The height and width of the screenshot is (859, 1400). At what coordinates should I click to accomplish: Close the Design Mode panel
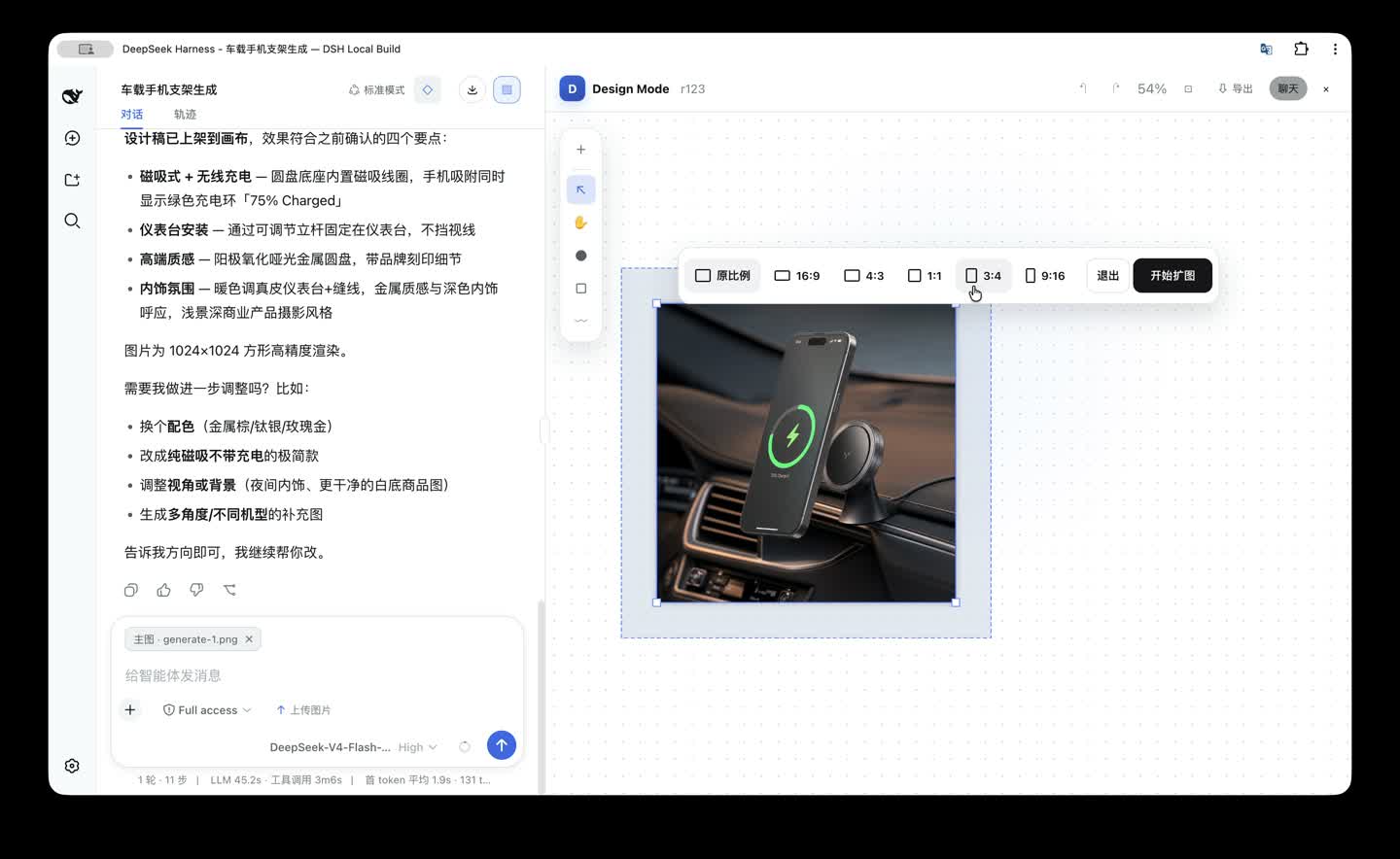[1326, 89]
